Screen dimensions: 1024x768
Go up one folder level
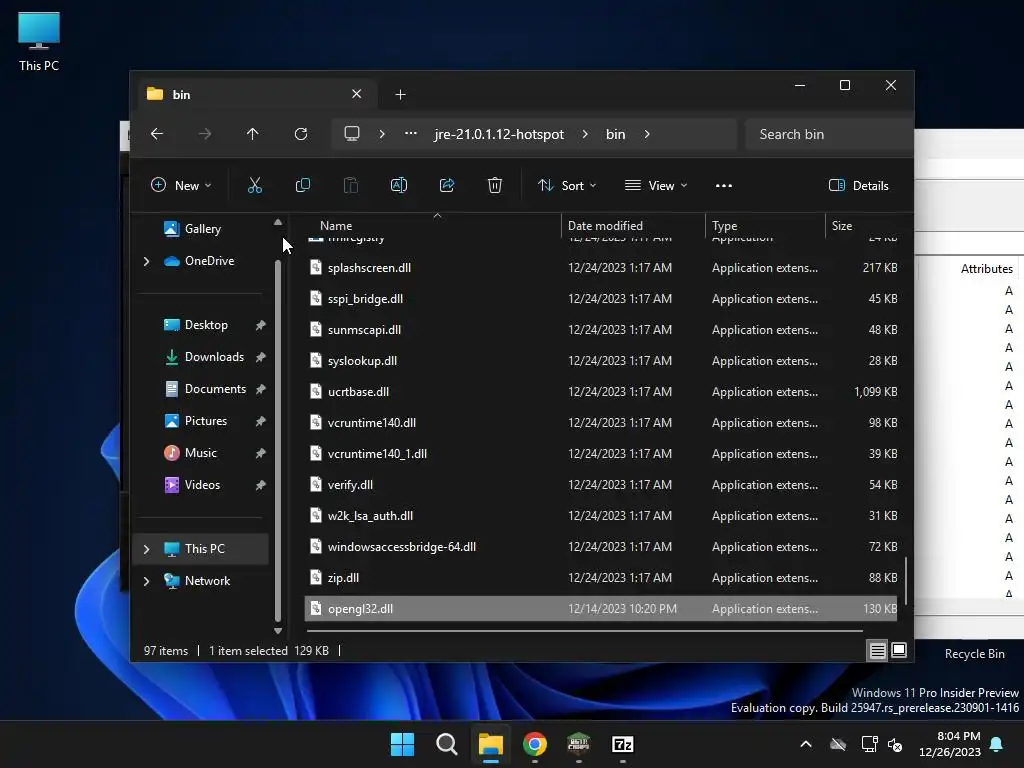coord(252,134)
